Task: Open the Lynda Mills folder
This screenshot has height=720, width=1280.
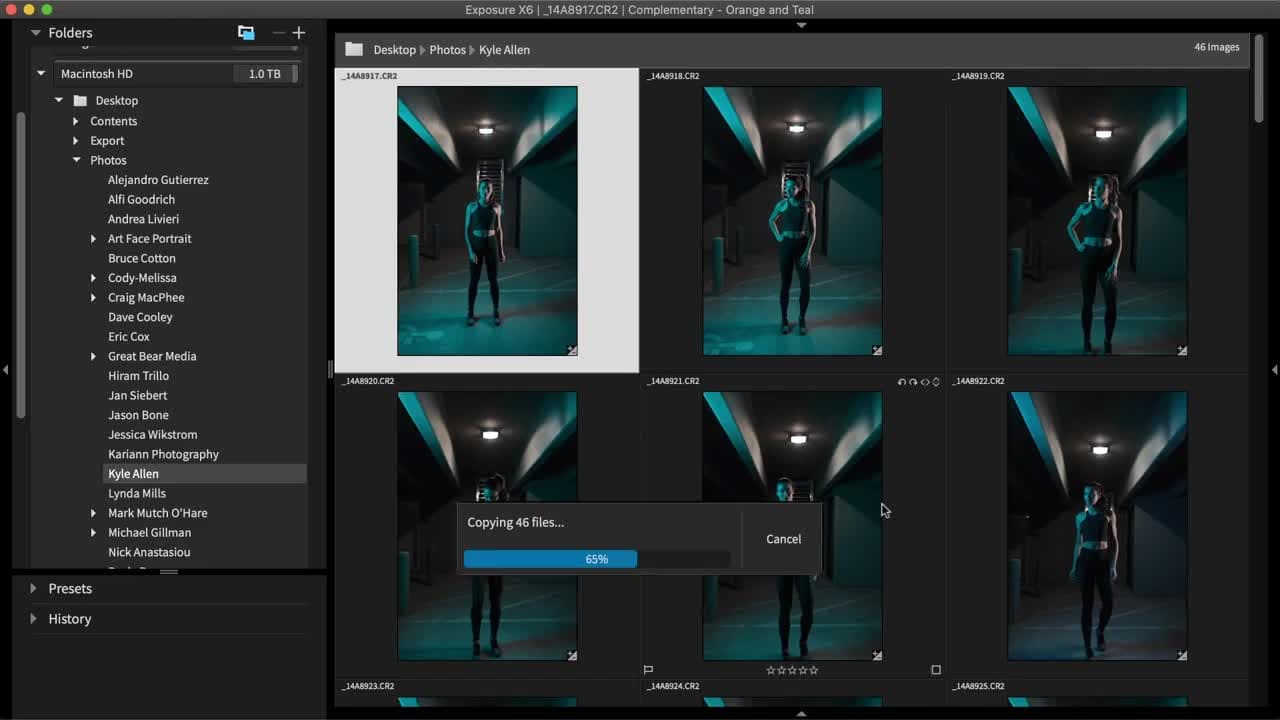Action: [137, 494]
